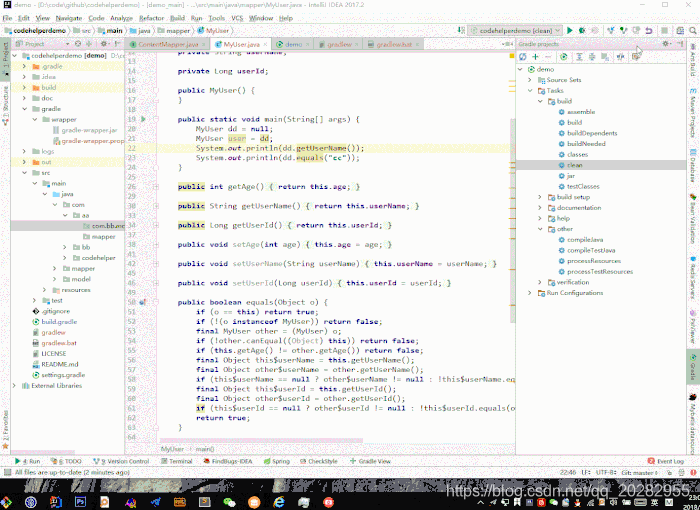Image resolution: width=700 pixels, height=510 pixels.
Task: Open Project Structure from toolbar
Action: tap(680, 30)
